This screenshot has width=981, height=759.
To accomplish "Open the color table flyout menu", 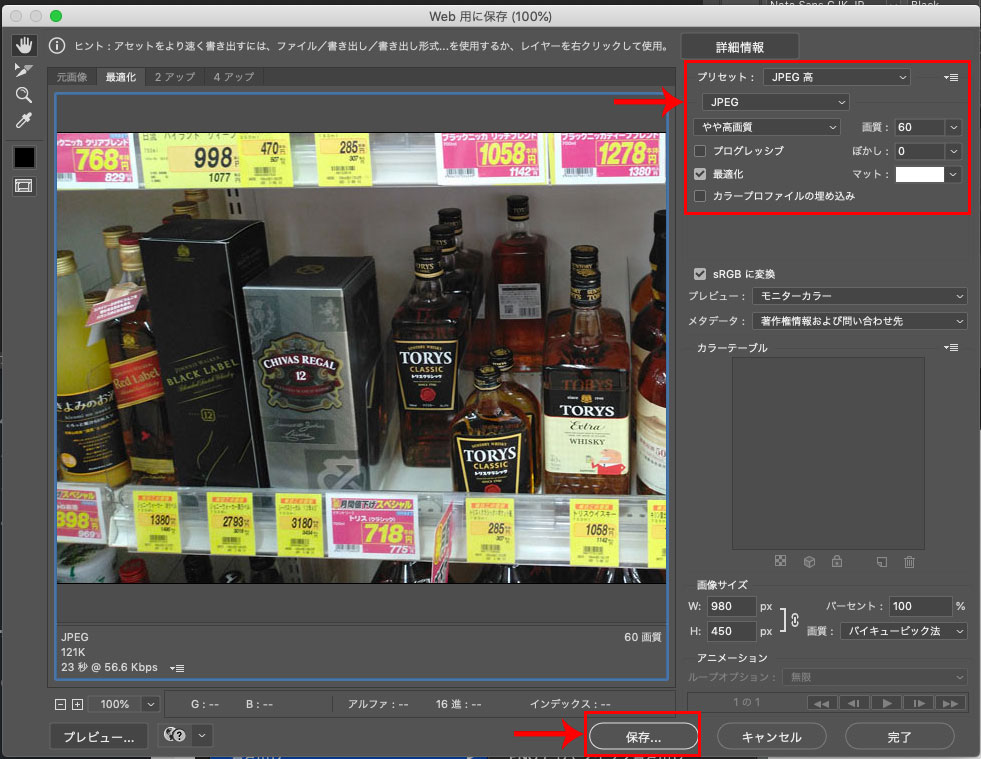I will point(951,347).
